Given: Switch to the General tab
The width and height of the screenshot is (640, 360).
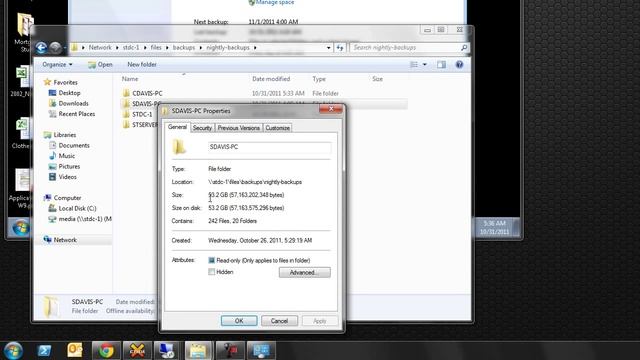Looking at the screenshot, I should click(x=177, y=127).
